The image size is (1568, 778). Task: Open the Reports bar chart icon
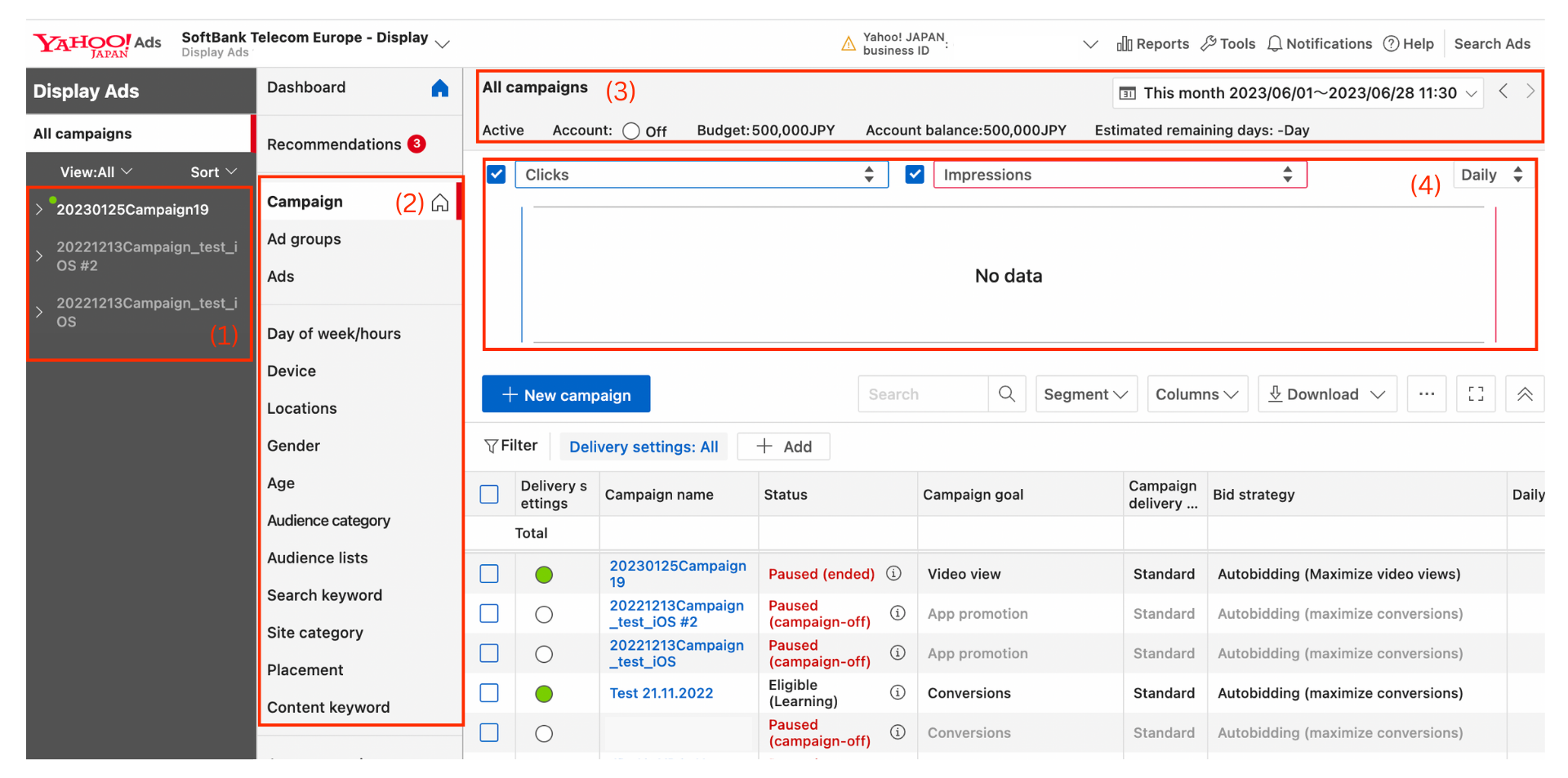pyautogui.click(x=1125, y=43)
